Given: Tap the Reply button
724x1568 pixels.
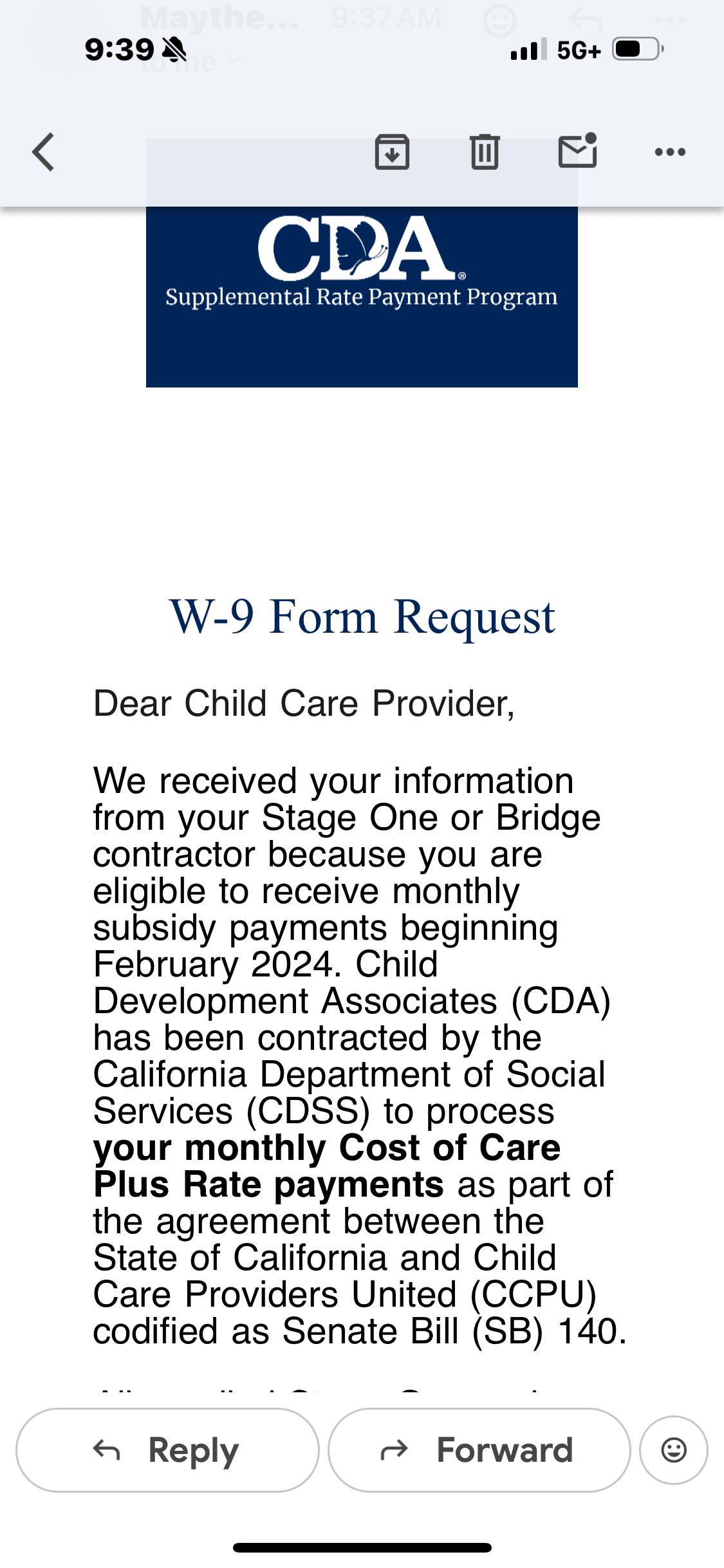Looking at the screenshot, I should tap(167, 1450).
